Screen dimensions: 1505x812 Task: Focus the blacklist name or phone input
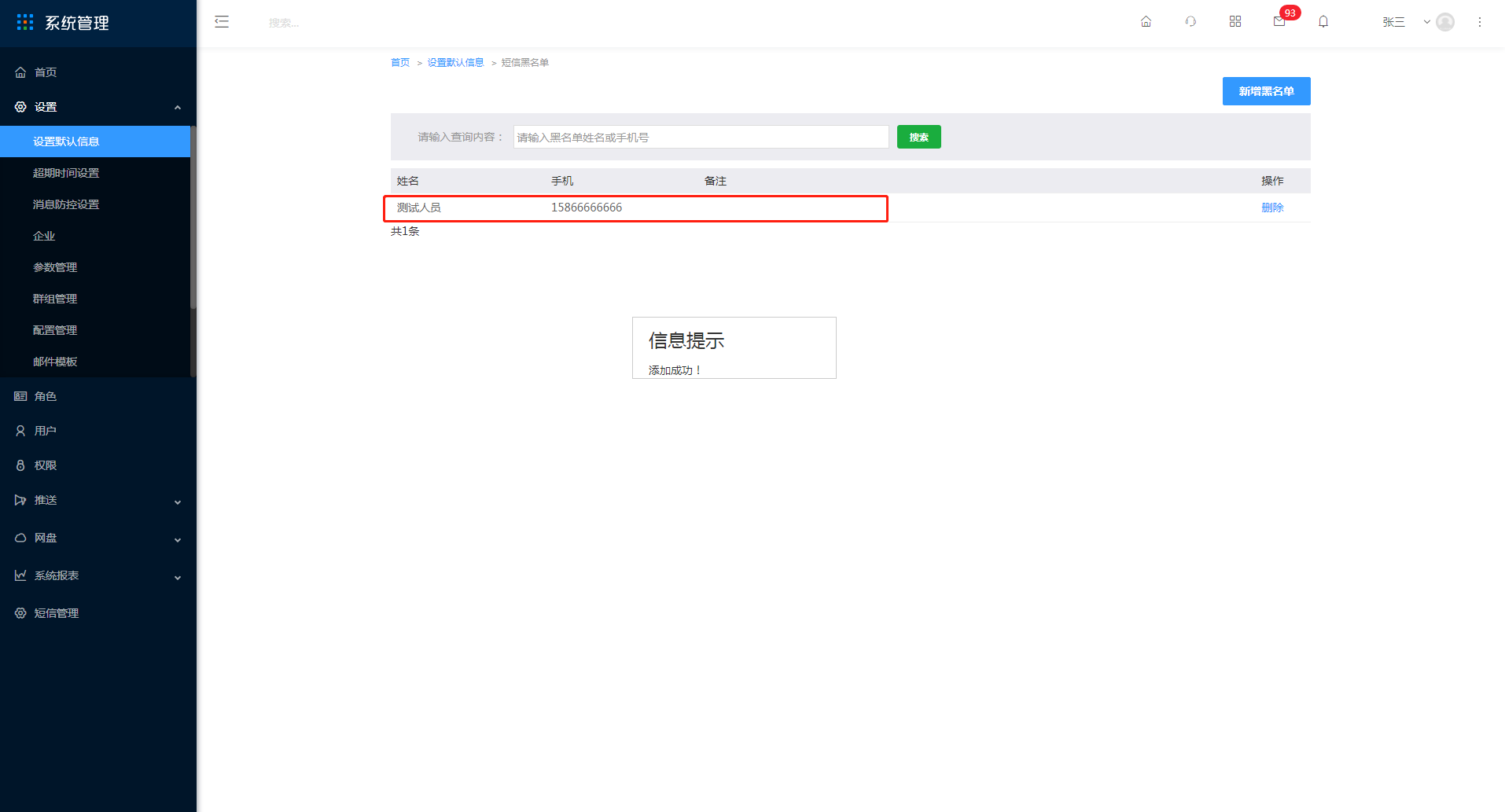[701, 137]
